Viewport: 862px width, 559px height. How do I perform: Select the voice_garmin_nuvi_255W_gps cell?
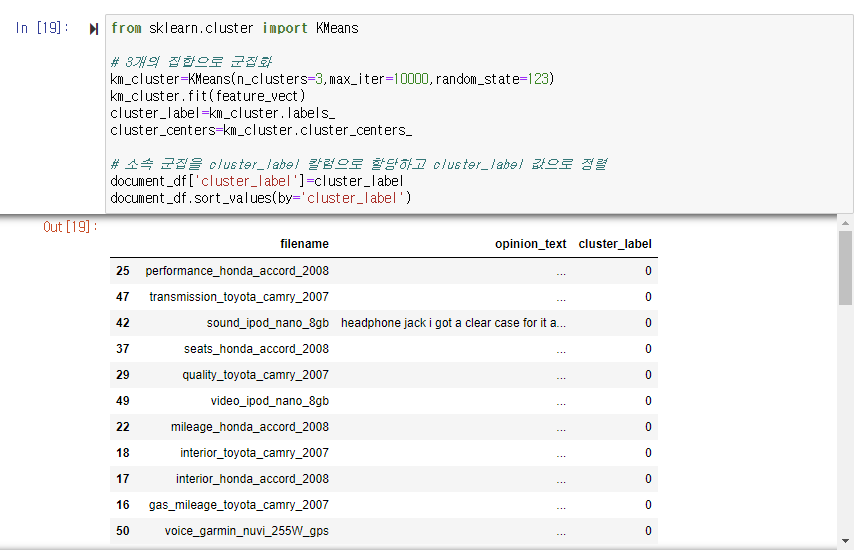coord(246,531)
